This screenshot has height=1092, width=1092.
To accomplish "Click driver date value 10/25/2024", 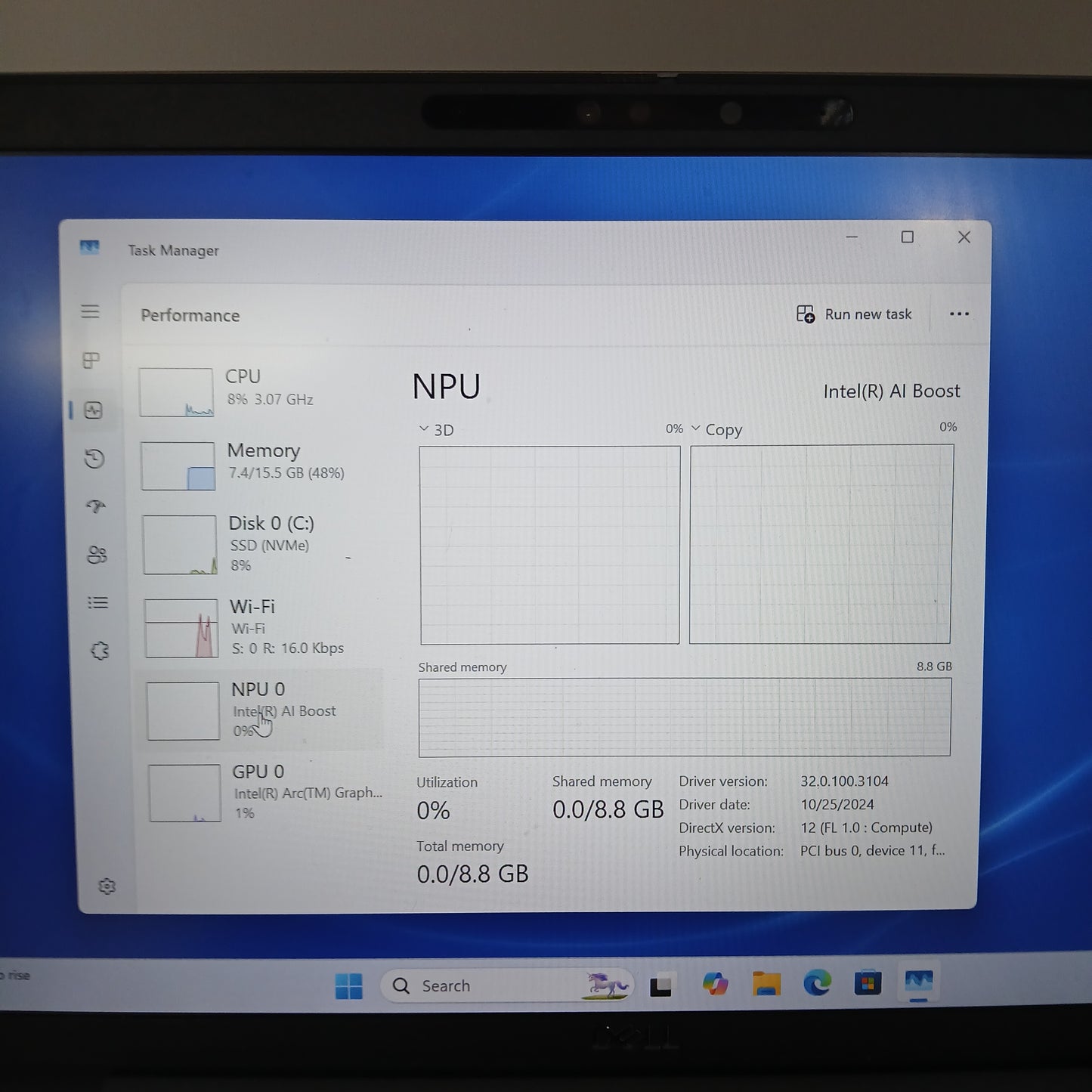I will [x=837, y=805].
